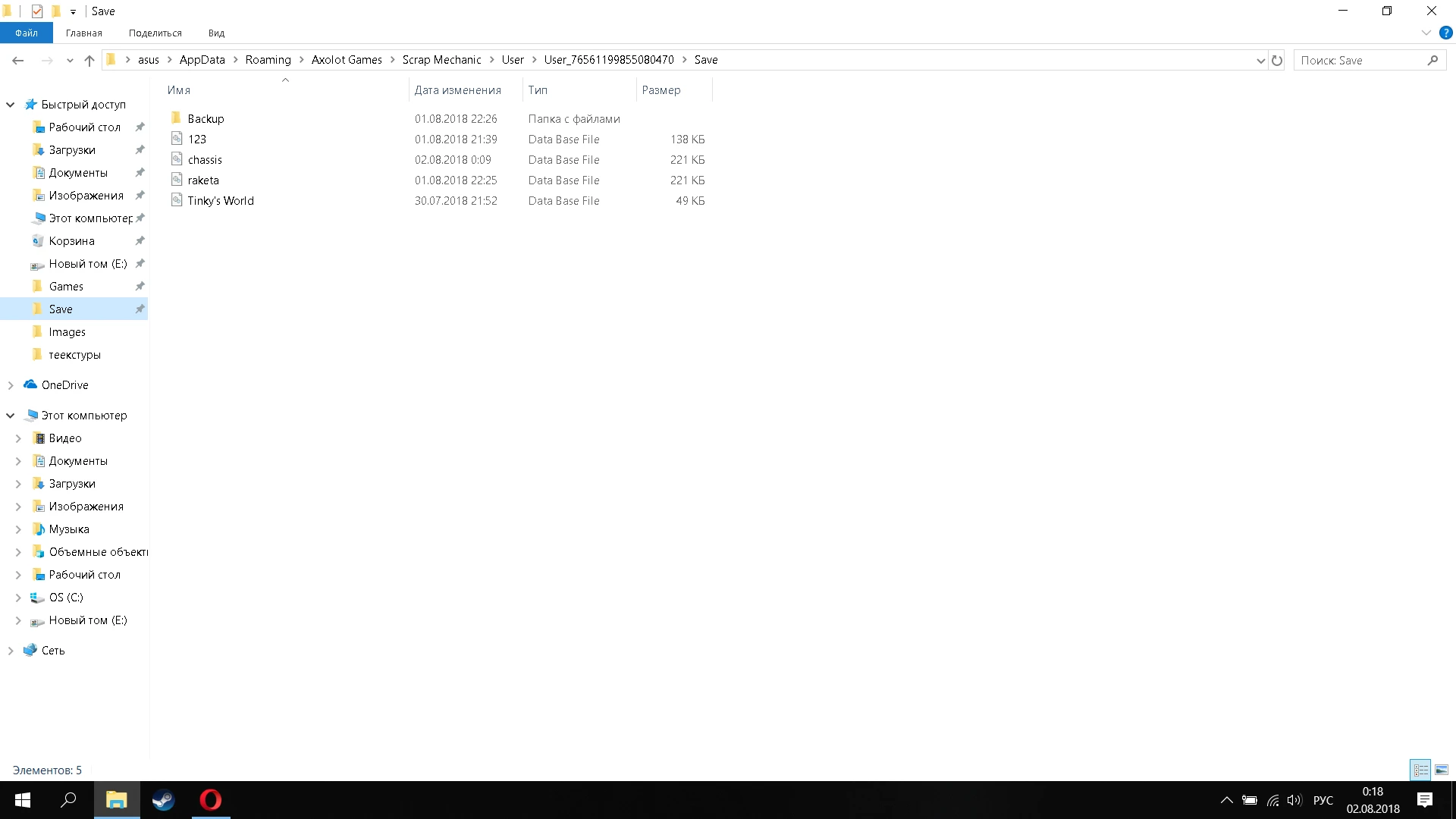Image resolution: width=1456 pixels, height=819 pixels.
Task: Switch to details list view
Action: click(x=1420, y=770)
